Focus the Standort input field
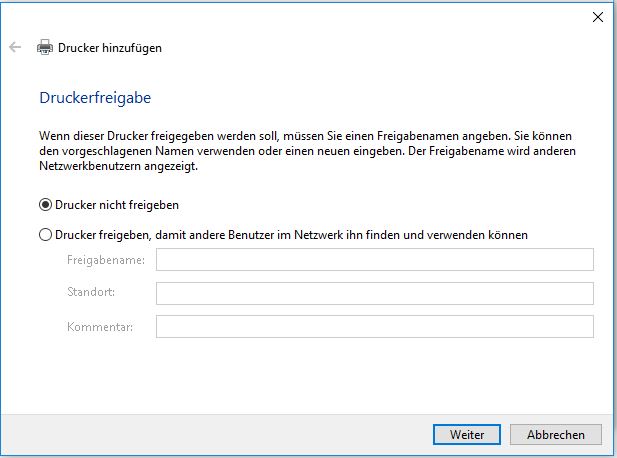 [x=375, y=293]
